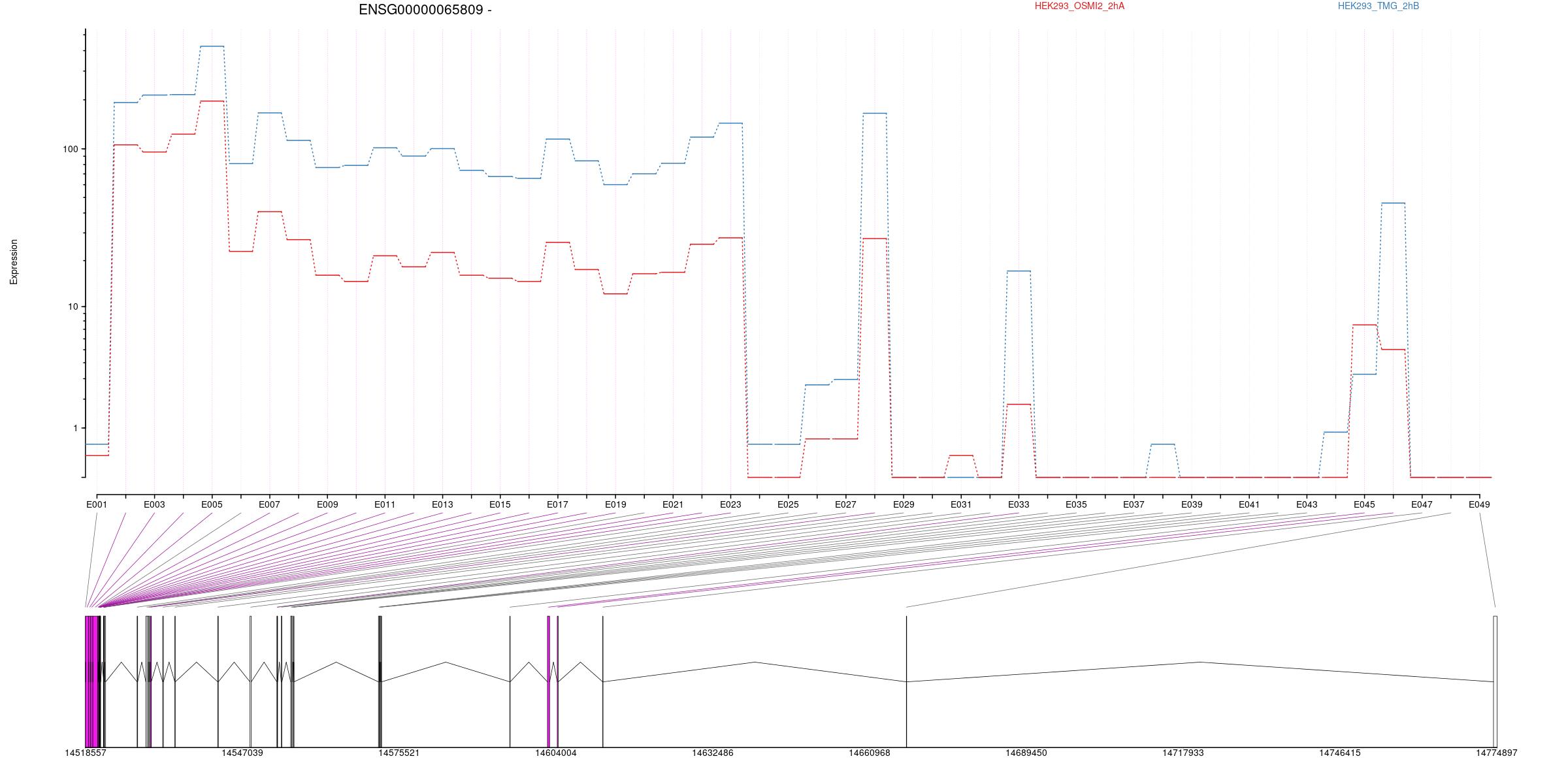Select exon label E011
The image size is (1568, 784).
(x=385, y=504)
